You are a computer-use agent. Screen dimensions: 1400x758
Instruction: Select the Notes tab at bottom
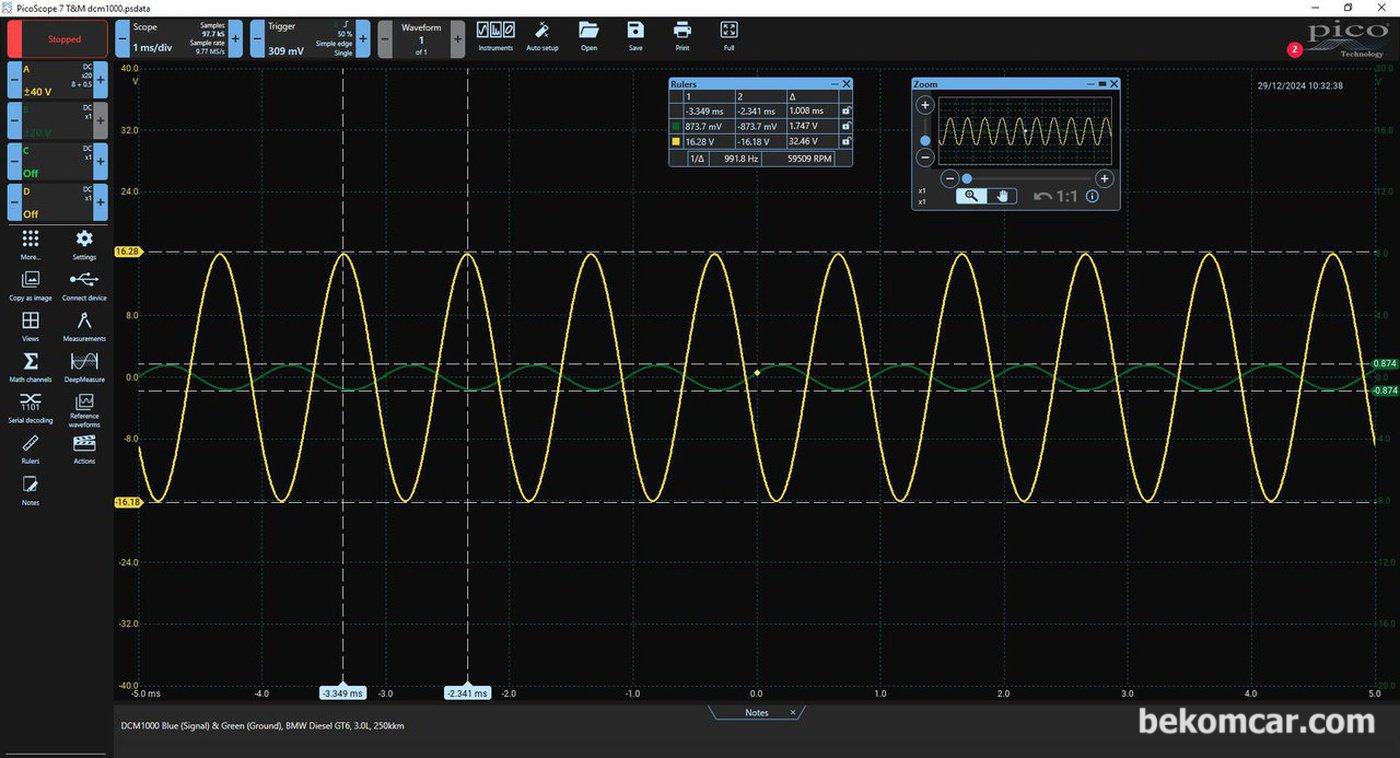(756, 712)
